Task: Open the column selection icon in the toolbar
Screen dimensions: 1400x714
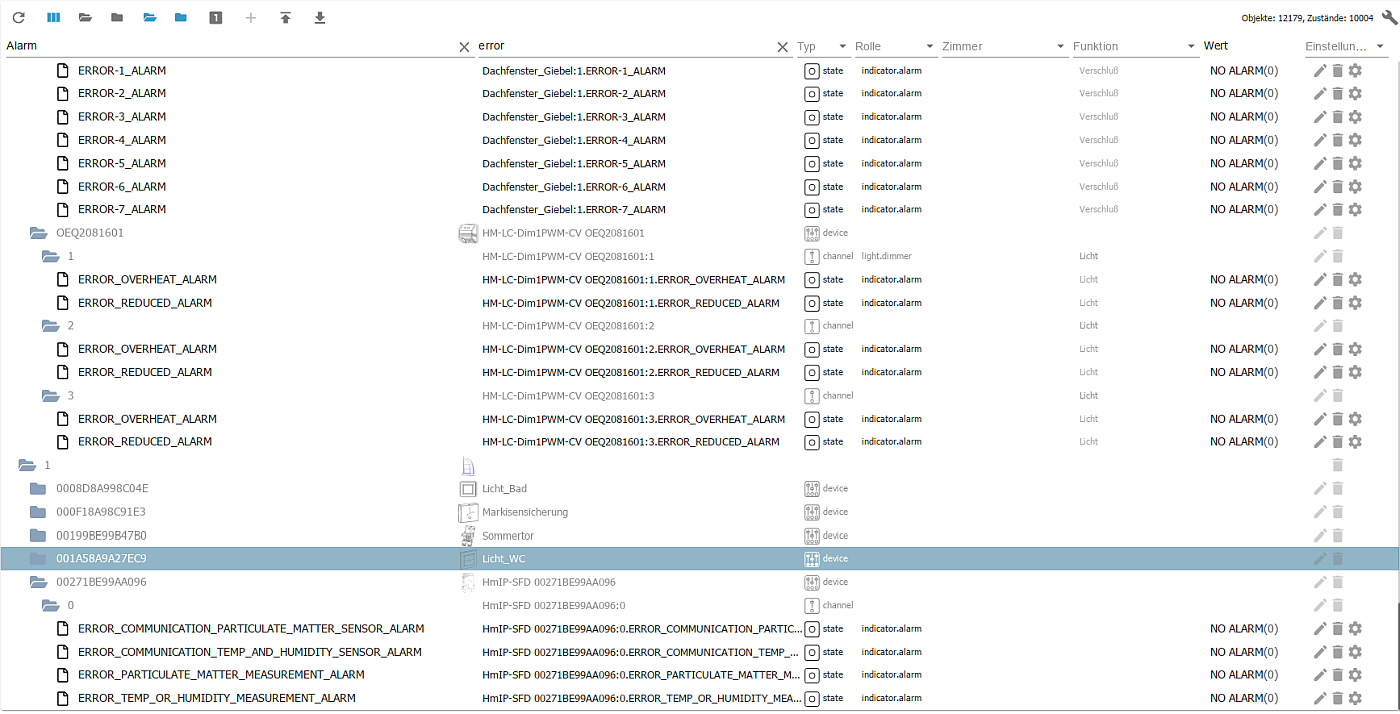Action: point(53,18)
